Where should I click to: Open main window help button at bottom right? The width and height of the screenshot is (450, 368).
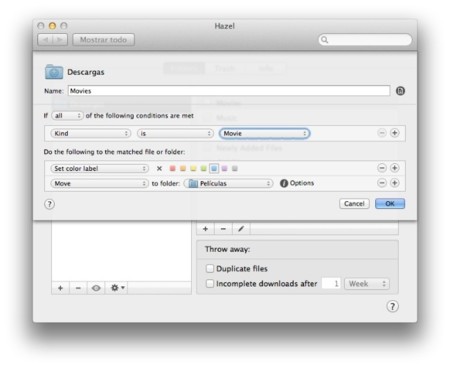pyautogui.click(x=392, y=306)
